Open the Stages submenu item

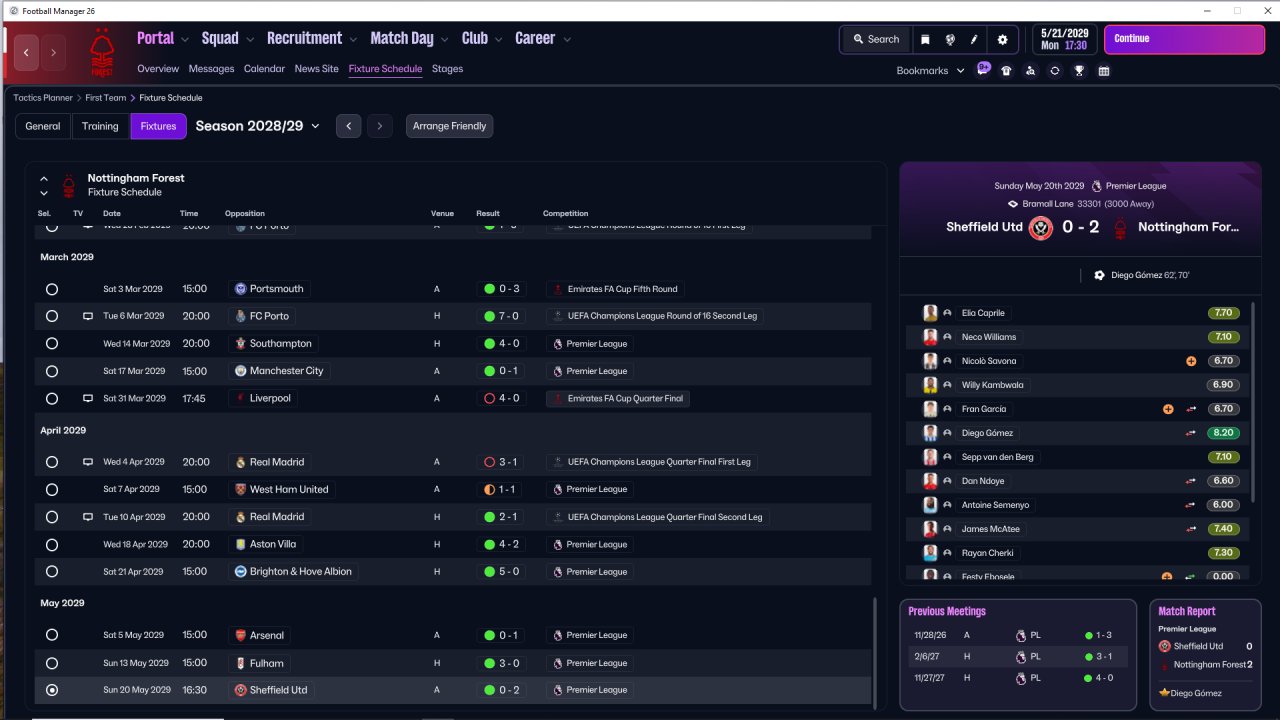[x=447, y=69]
